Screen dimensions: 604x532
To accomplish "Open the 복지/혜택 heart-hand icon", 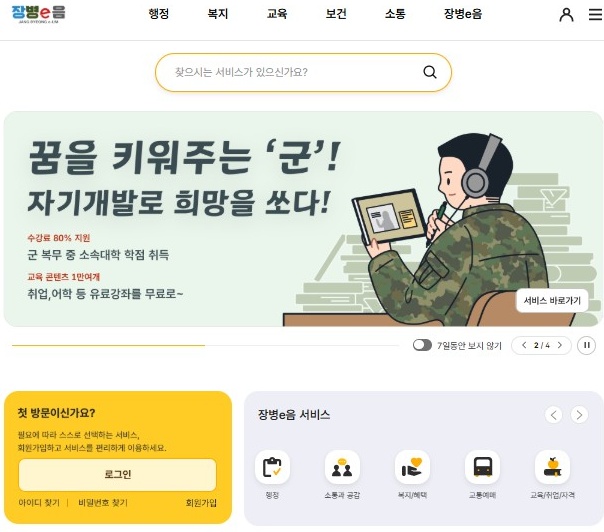I will (x=412, y=467).
